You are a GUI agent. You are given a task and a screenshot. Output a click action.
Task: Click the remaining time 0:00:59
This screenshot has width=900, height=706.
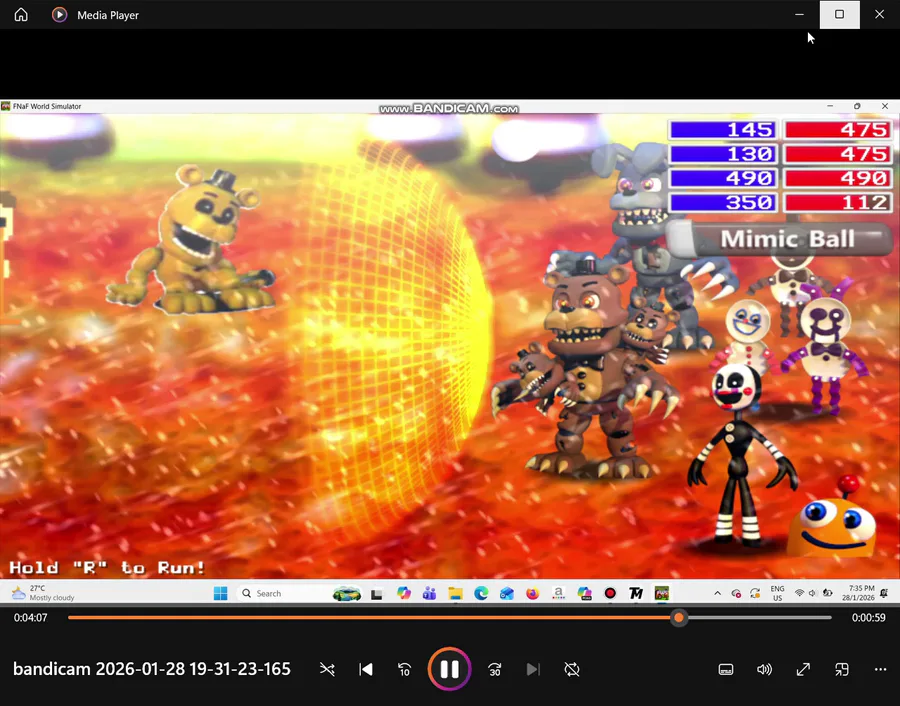868,618
